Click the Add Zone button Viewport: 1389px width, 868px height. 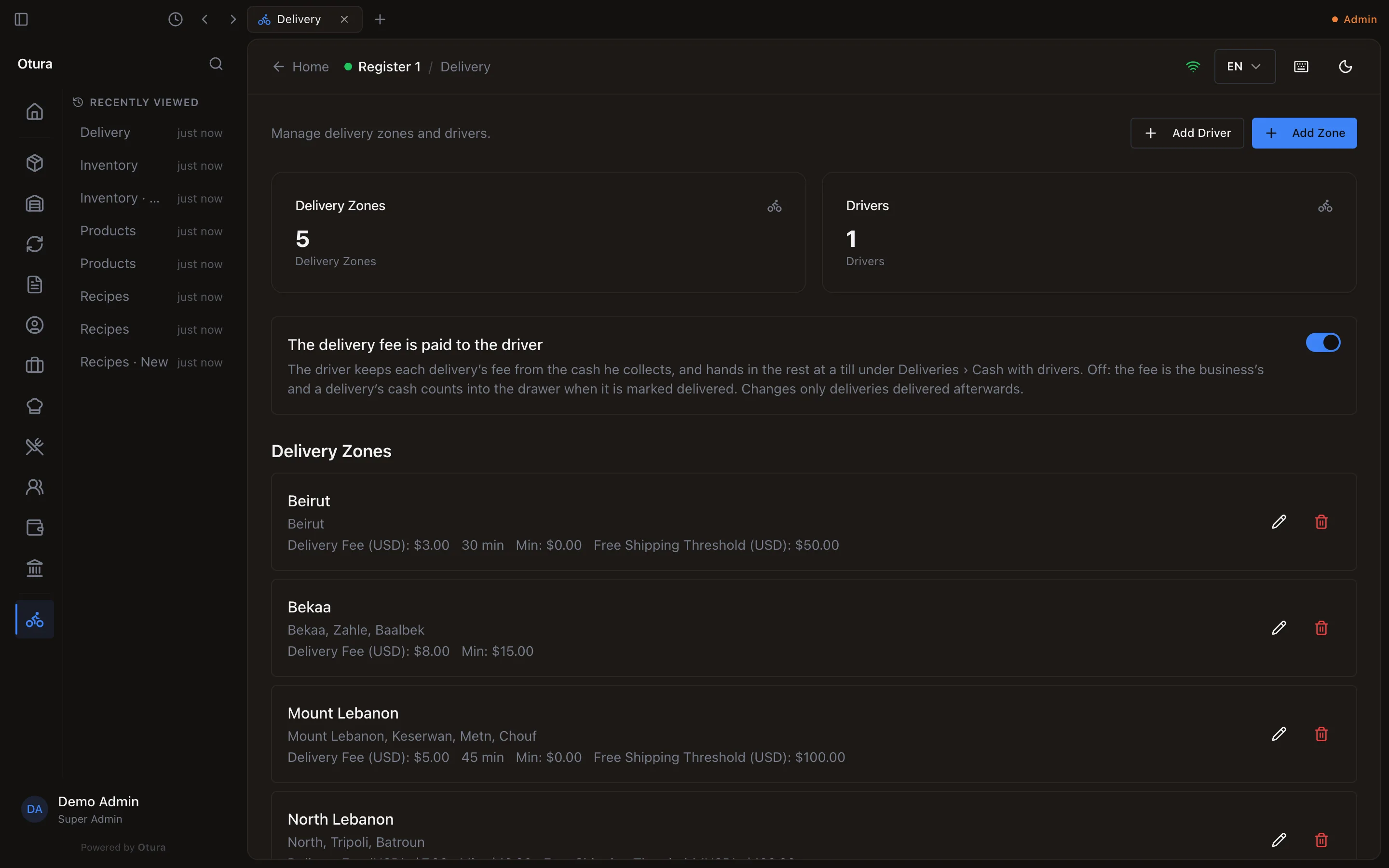tap(1304, 133)
